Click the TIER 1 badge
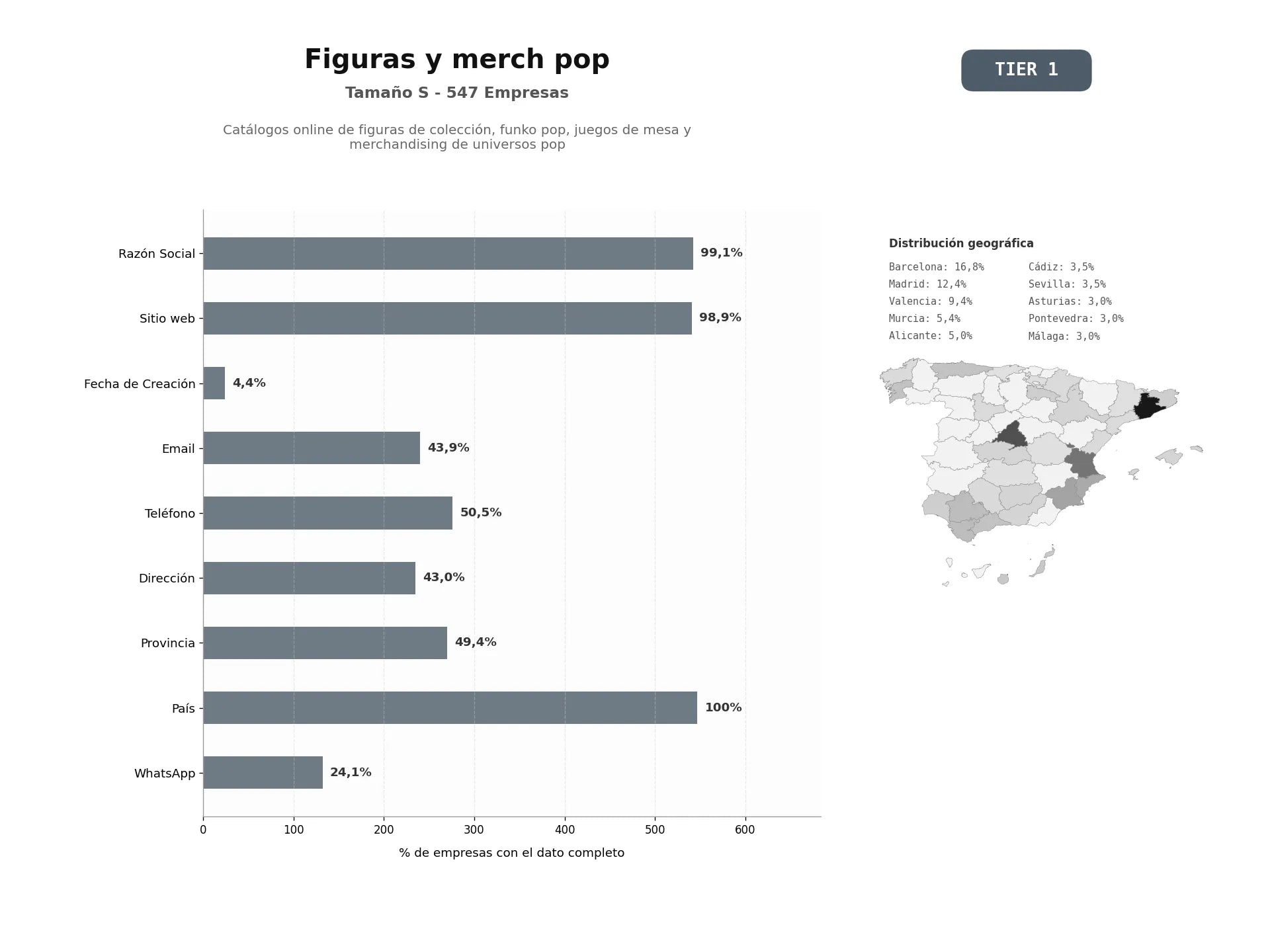1270x952 pixels. [x=1026, y=70]
